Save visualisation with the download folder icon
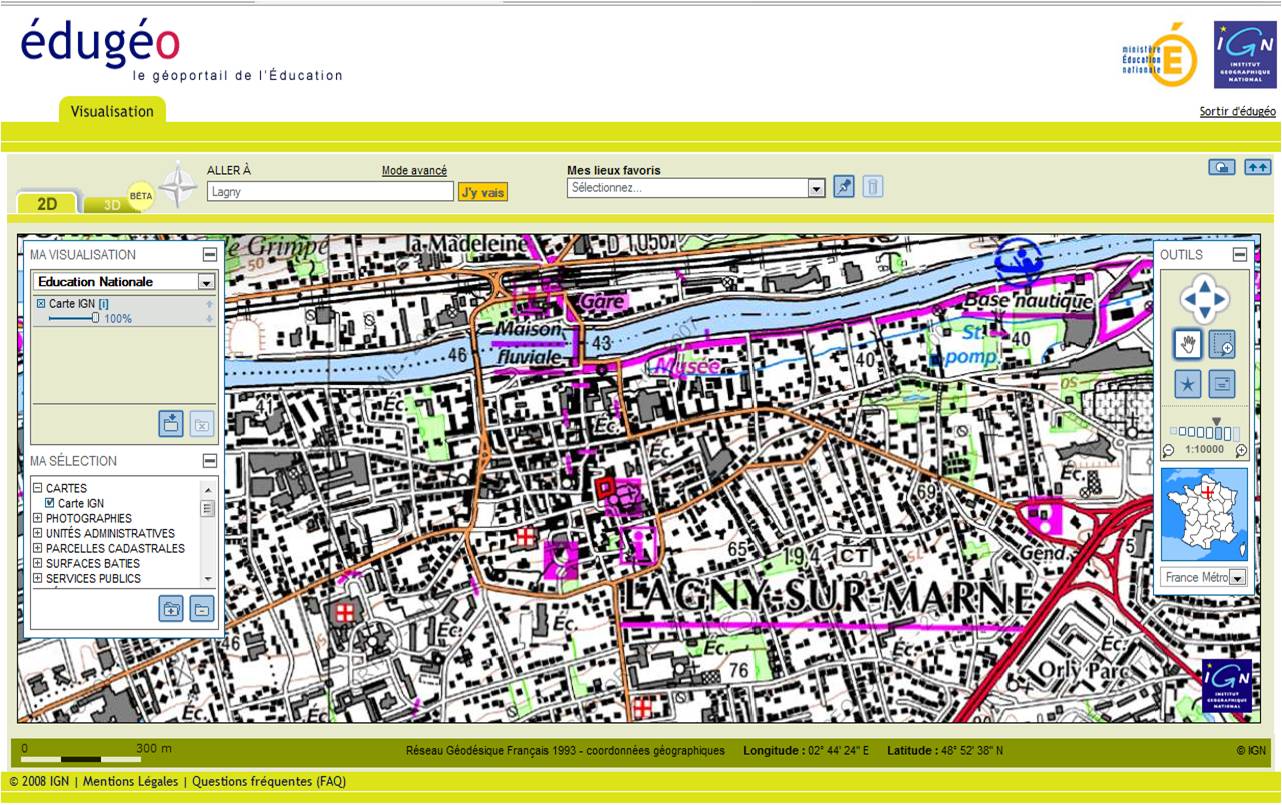 (x=171, y=424)
